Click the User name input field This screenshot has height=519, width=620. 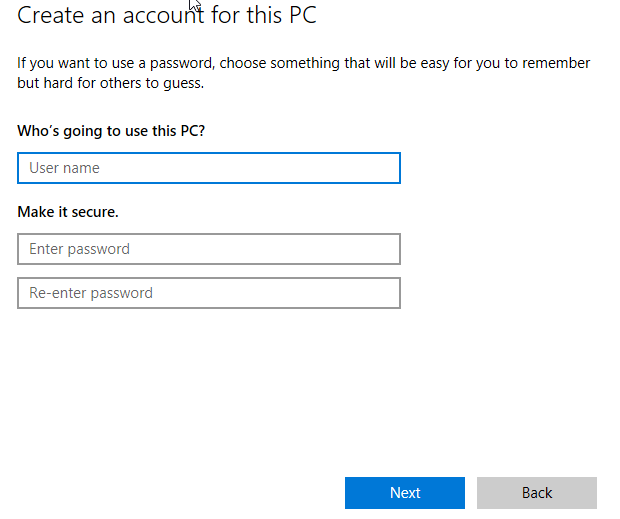208,168
